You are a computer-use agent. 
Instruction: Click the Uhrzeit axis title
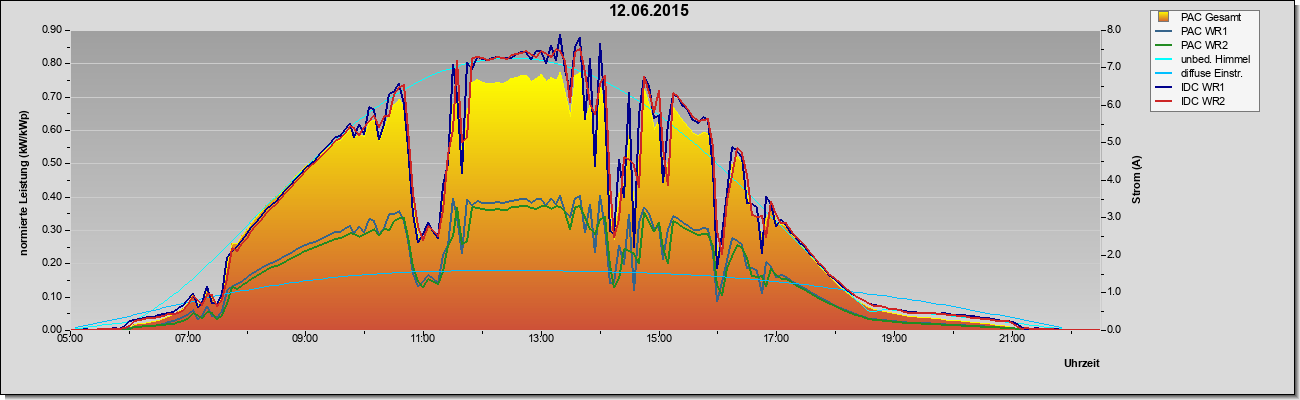click(x=1082, y=365)
